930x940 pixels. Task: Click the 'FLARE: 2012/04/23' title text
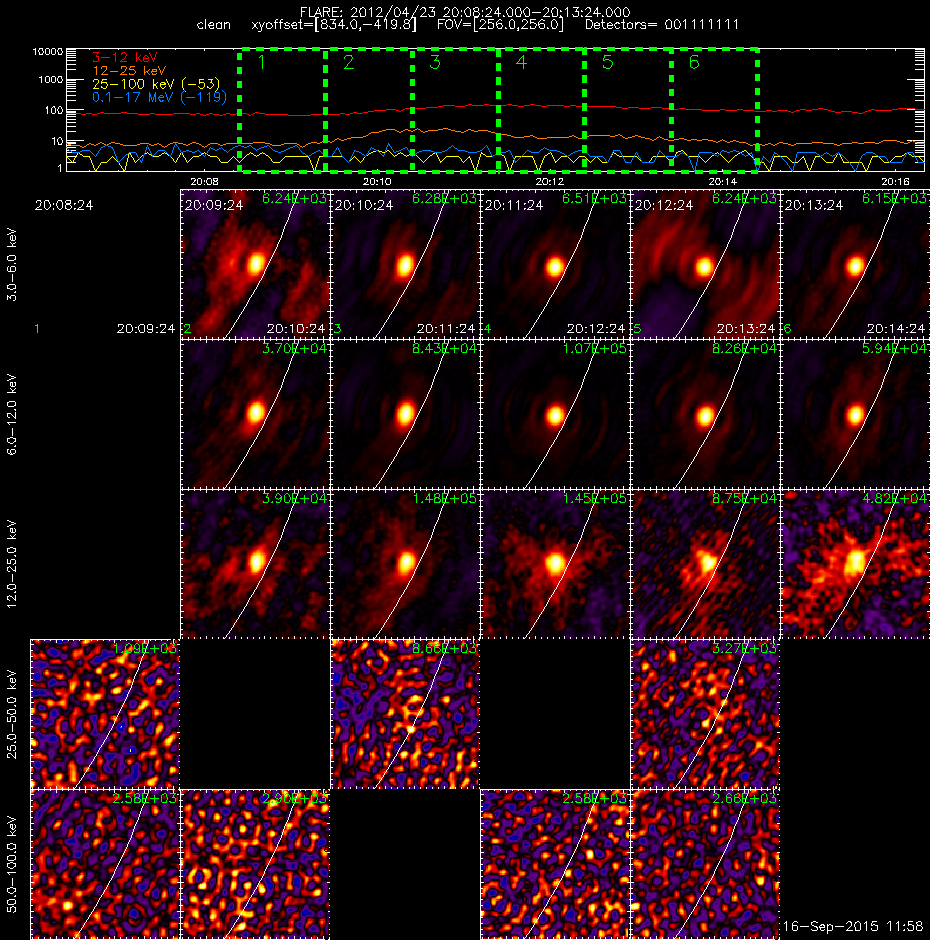tap(369, 12)
